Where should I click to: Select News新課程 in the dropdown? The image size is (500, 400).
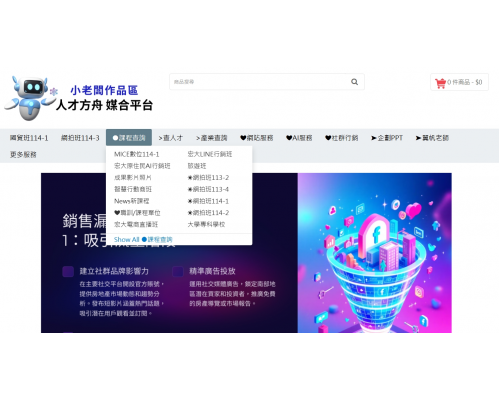[132, 201]
